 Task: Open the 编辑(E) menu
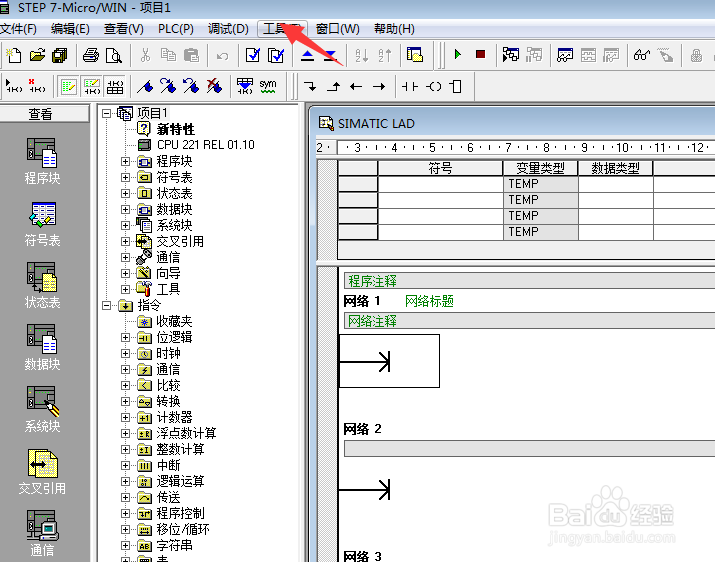70,29
